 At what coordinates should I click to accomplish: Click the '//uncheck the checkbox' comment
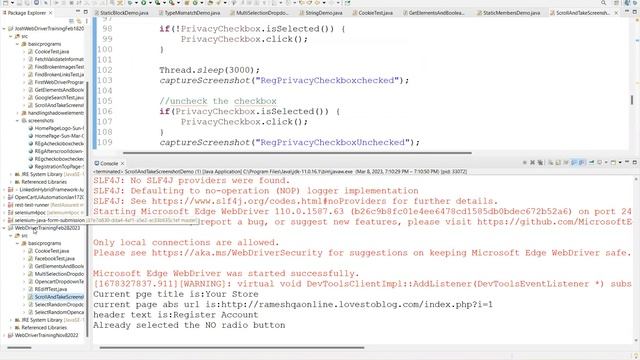point(218,101)
